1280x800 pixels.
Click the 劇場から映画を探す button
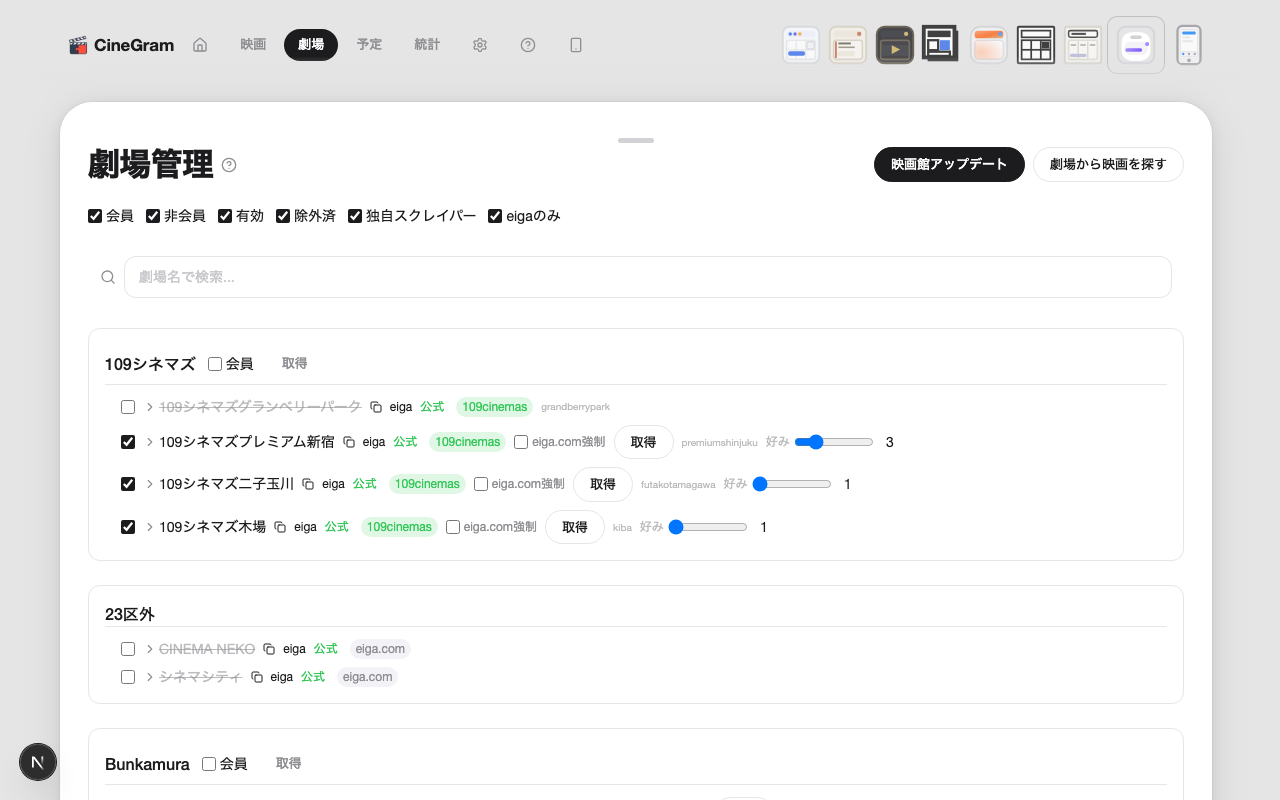click(x=1108, y=163)
